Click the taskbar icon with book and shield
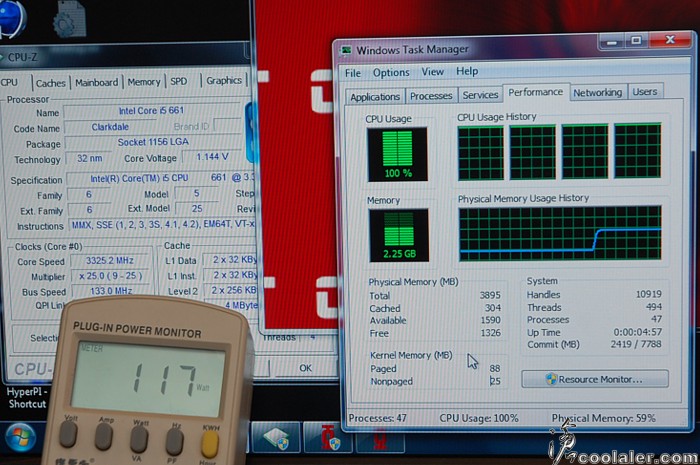 point(275,438)
